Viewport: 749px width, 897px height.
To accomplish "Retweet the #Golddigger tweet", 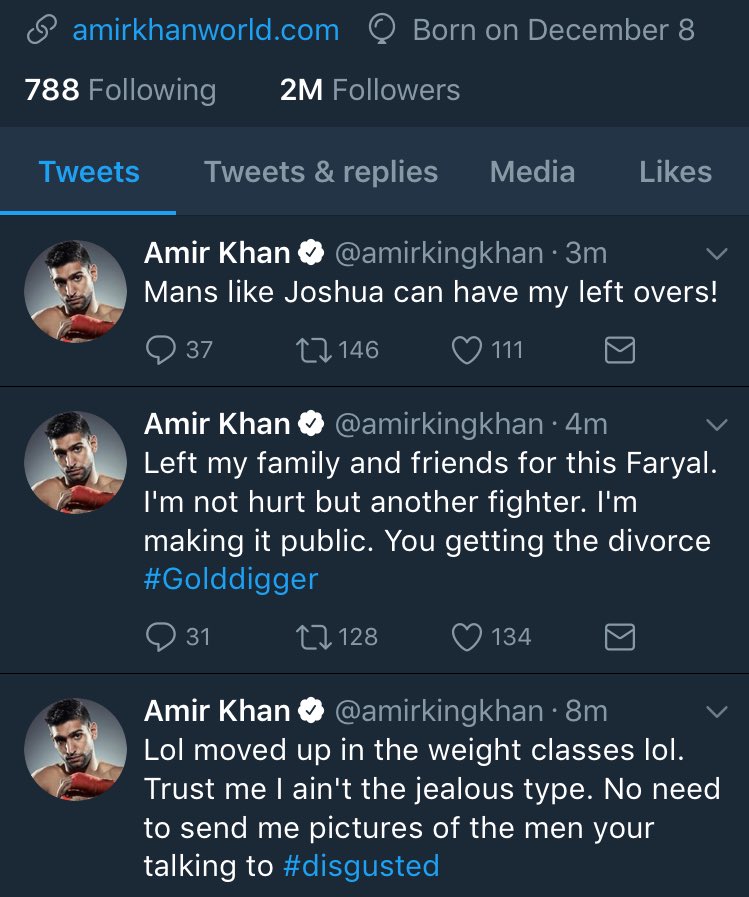I will pos(312,637).
